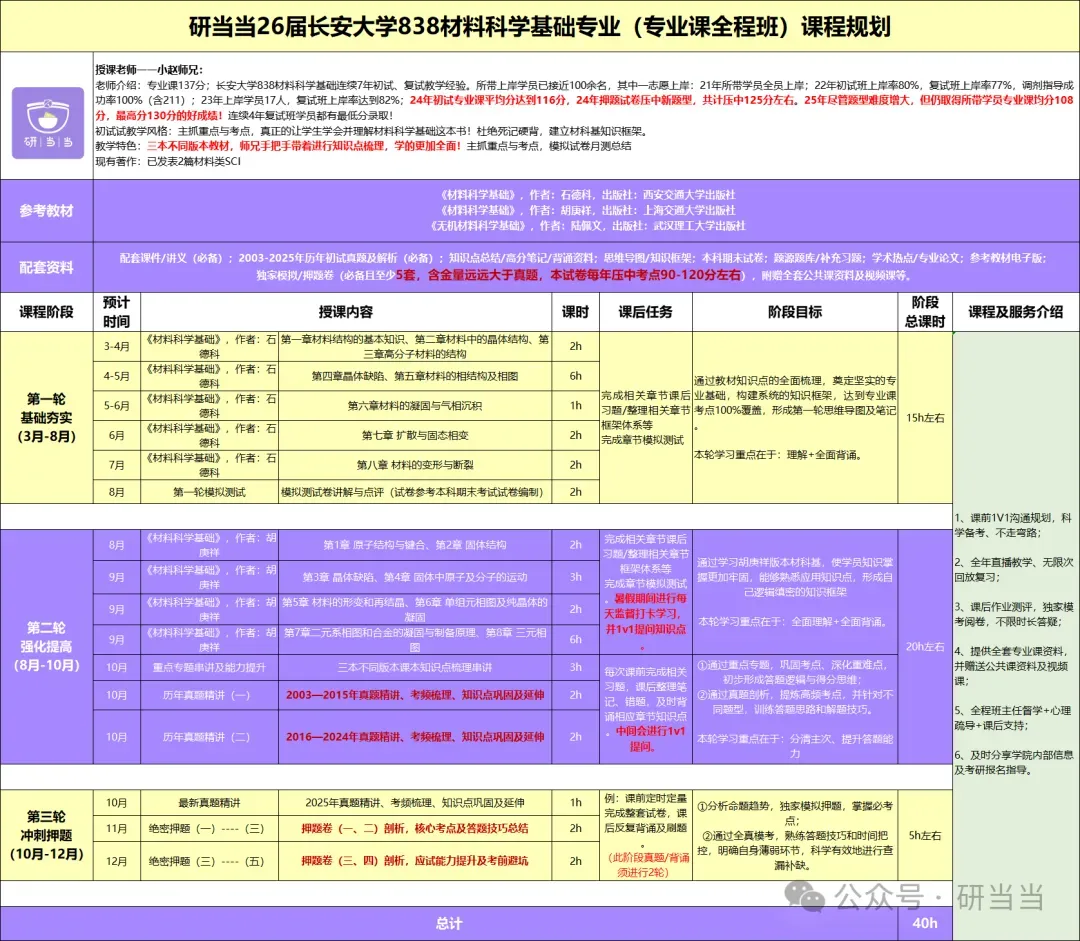Click the '阶段总课时' column header
This screenshot has height=941, width=1080.
tap(925, 312)
